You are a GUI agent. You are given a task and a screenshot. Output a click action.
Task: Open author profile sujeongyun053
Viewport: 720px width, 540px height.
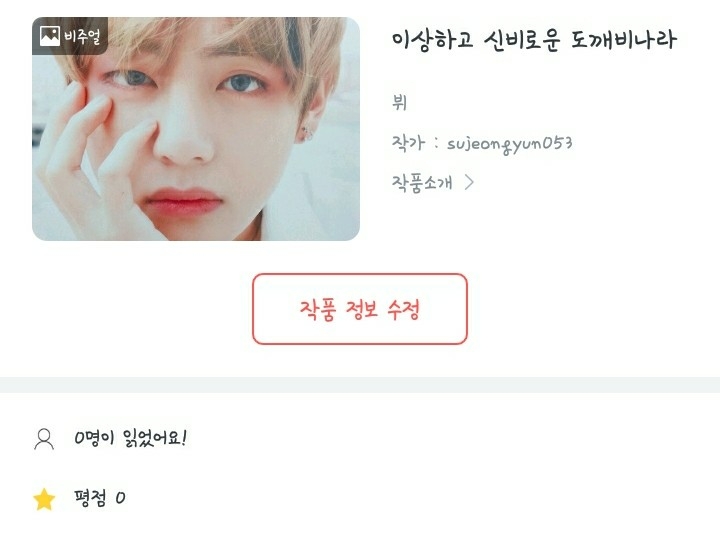click(x=510, y=144)
